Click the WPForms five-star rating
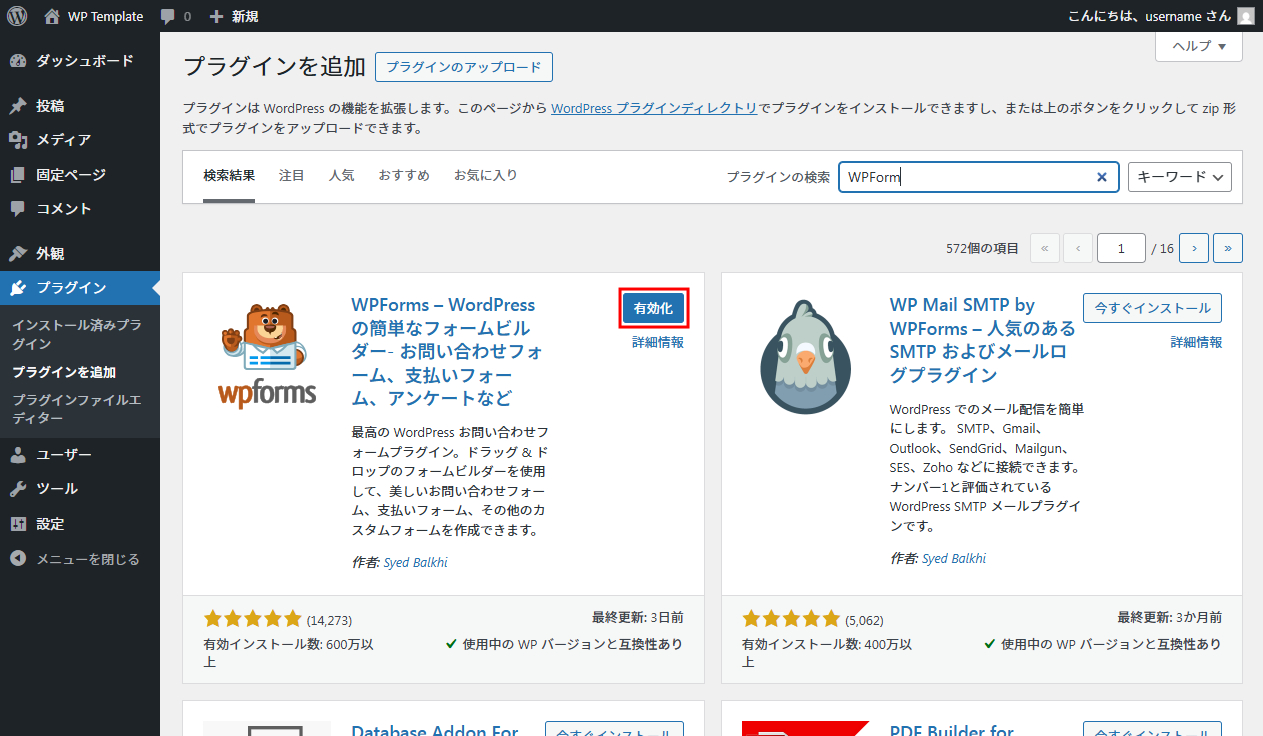Screen dimensions: 1263x736 click(252, 619)
